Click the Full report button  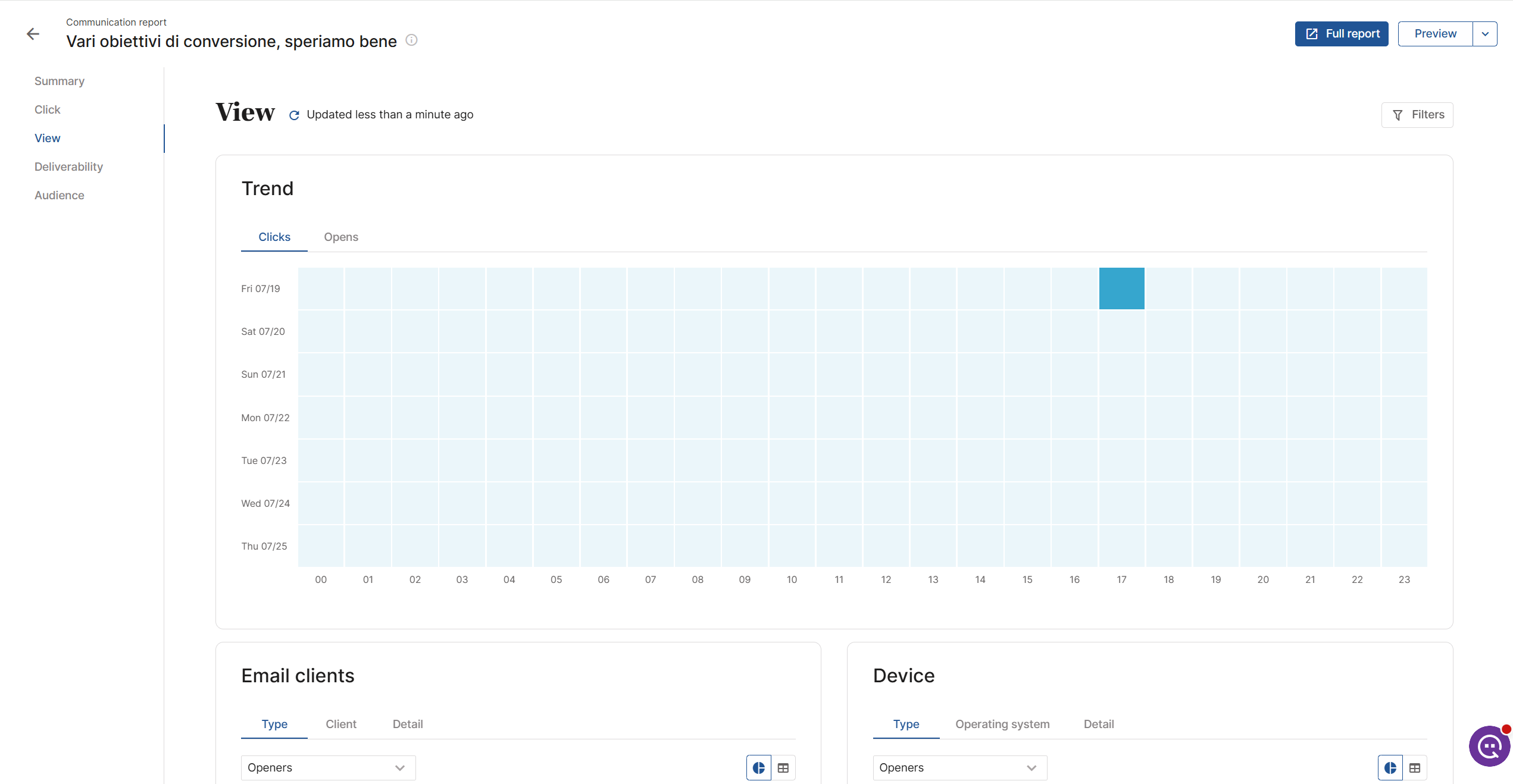point(1341,34)
